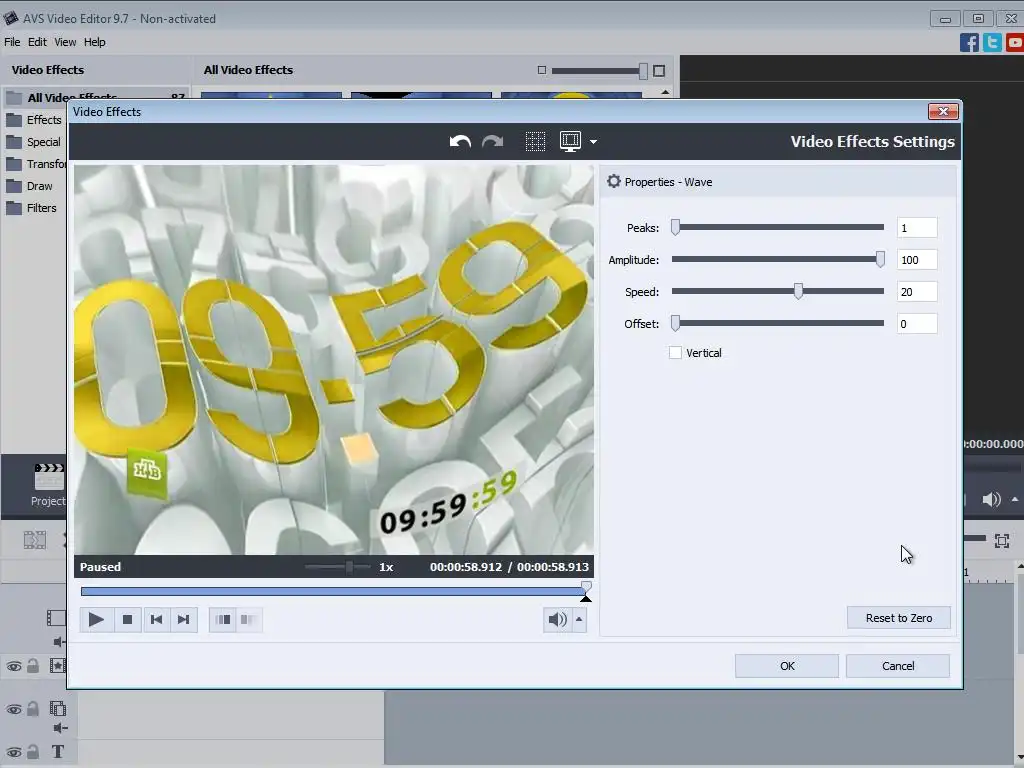1024x768 pixels.
Task: Lock the video effects track
Action: point(33,665)
